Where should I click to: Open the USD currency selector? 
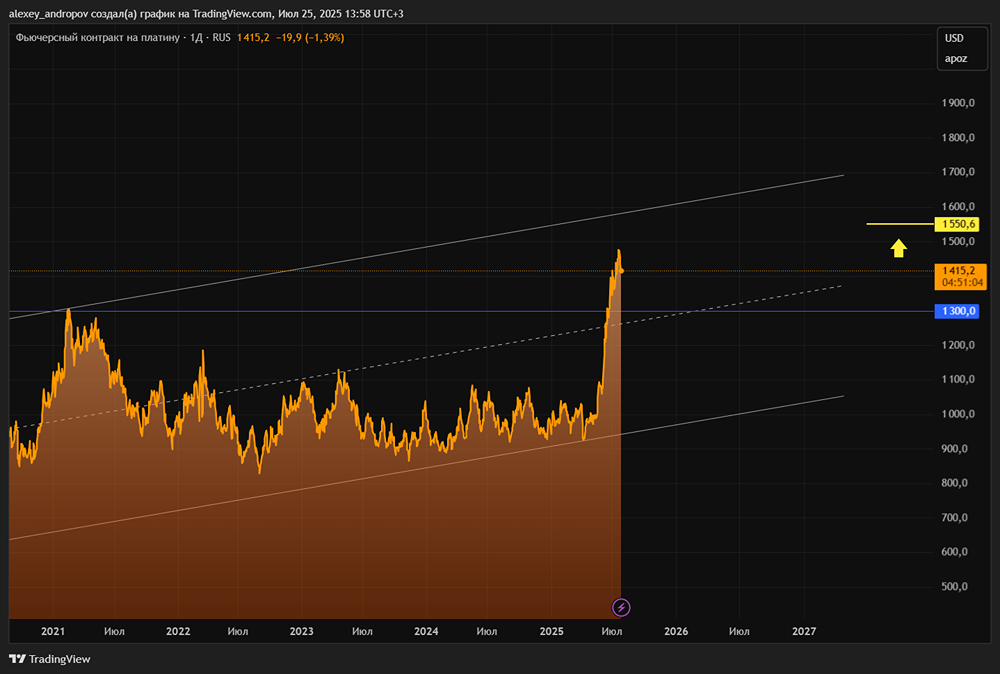[x=954, y=38]
